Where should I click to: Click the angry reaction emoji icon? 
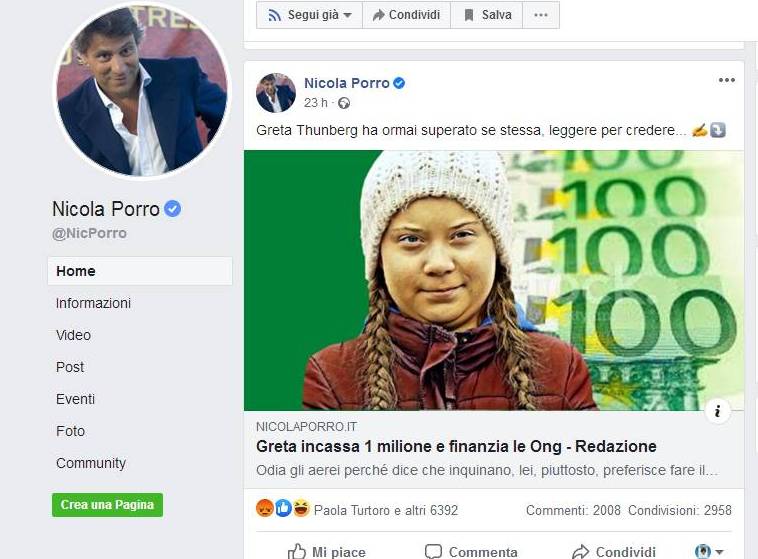point(265,509)
